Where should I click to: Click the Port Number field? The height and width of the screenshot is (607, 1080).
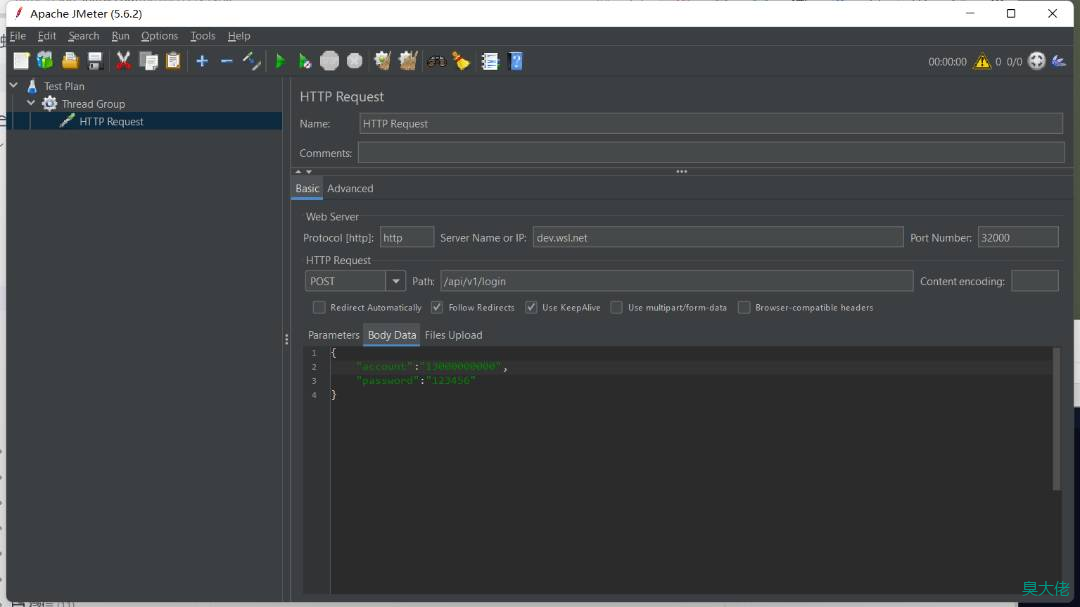(x=1018, y=237)
